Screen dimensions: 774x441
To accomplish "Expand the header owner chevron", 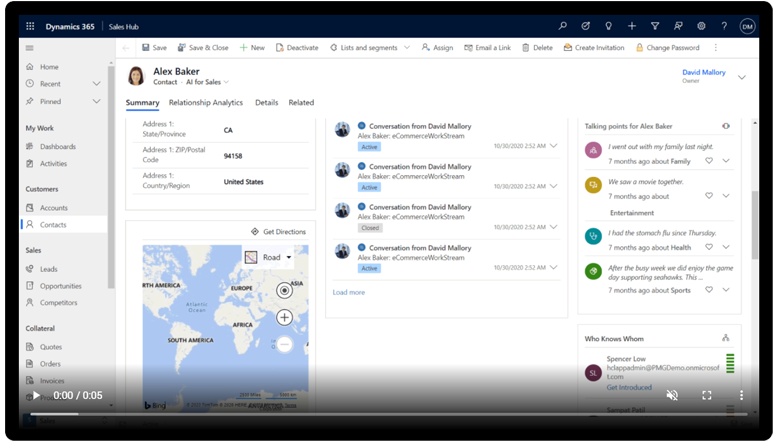I will (741, 78).
